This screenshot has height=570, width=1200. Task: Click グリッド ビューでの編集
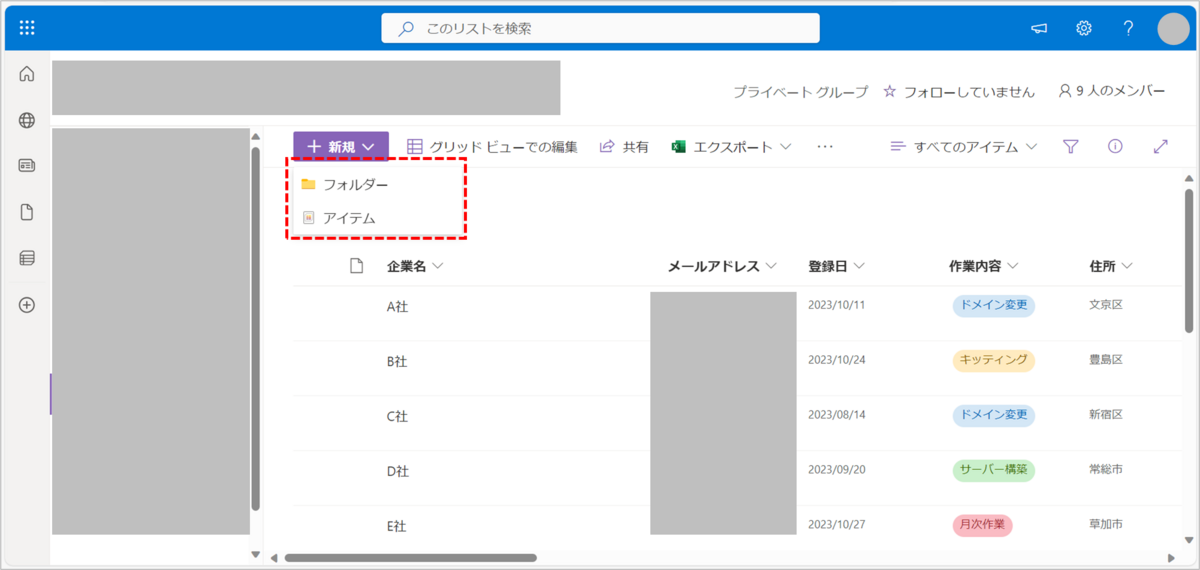click(492, 146)
